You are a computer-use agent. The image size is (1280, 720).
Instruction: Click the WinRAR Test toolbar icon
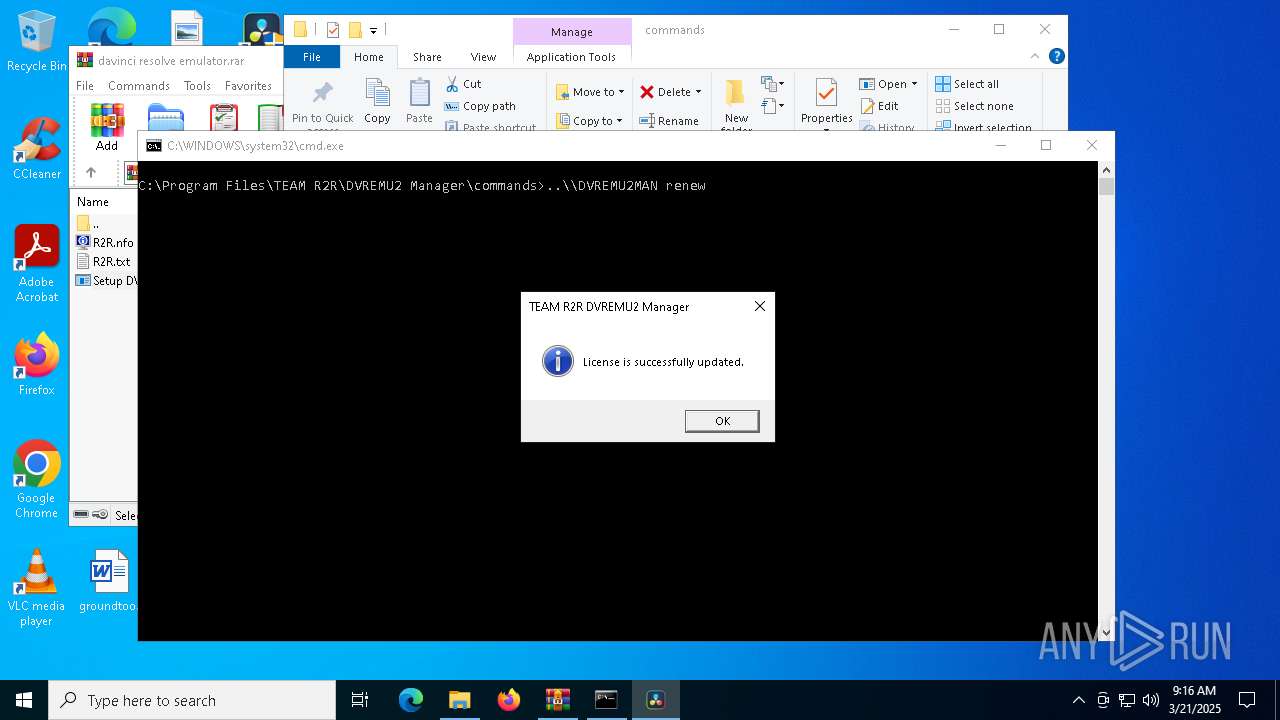pos(224,120)
